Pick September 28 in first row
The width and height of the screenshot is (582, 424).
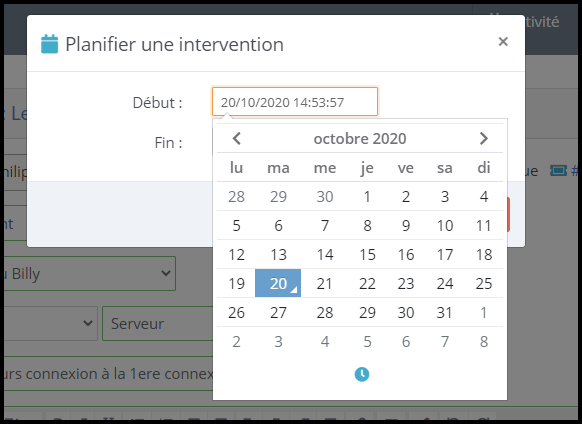click(236, 196)
